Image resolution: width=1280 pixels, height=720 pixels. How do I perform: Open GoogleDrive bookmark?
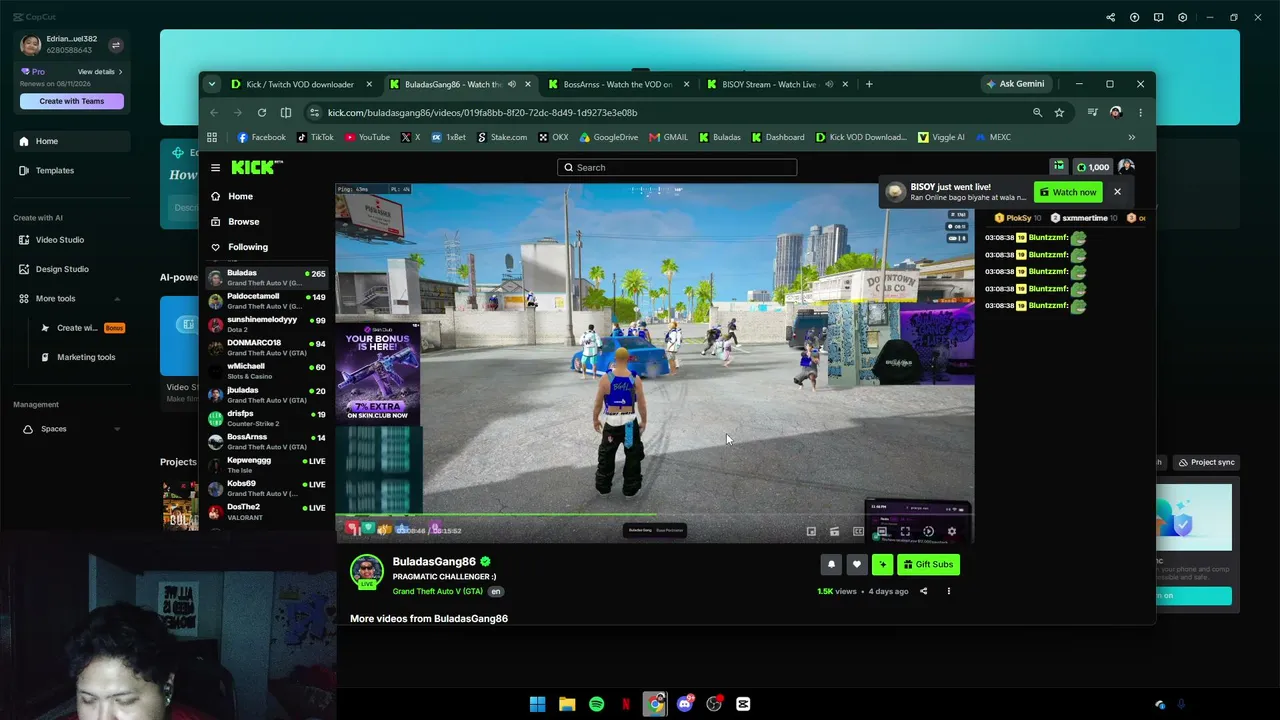[610, 137]
